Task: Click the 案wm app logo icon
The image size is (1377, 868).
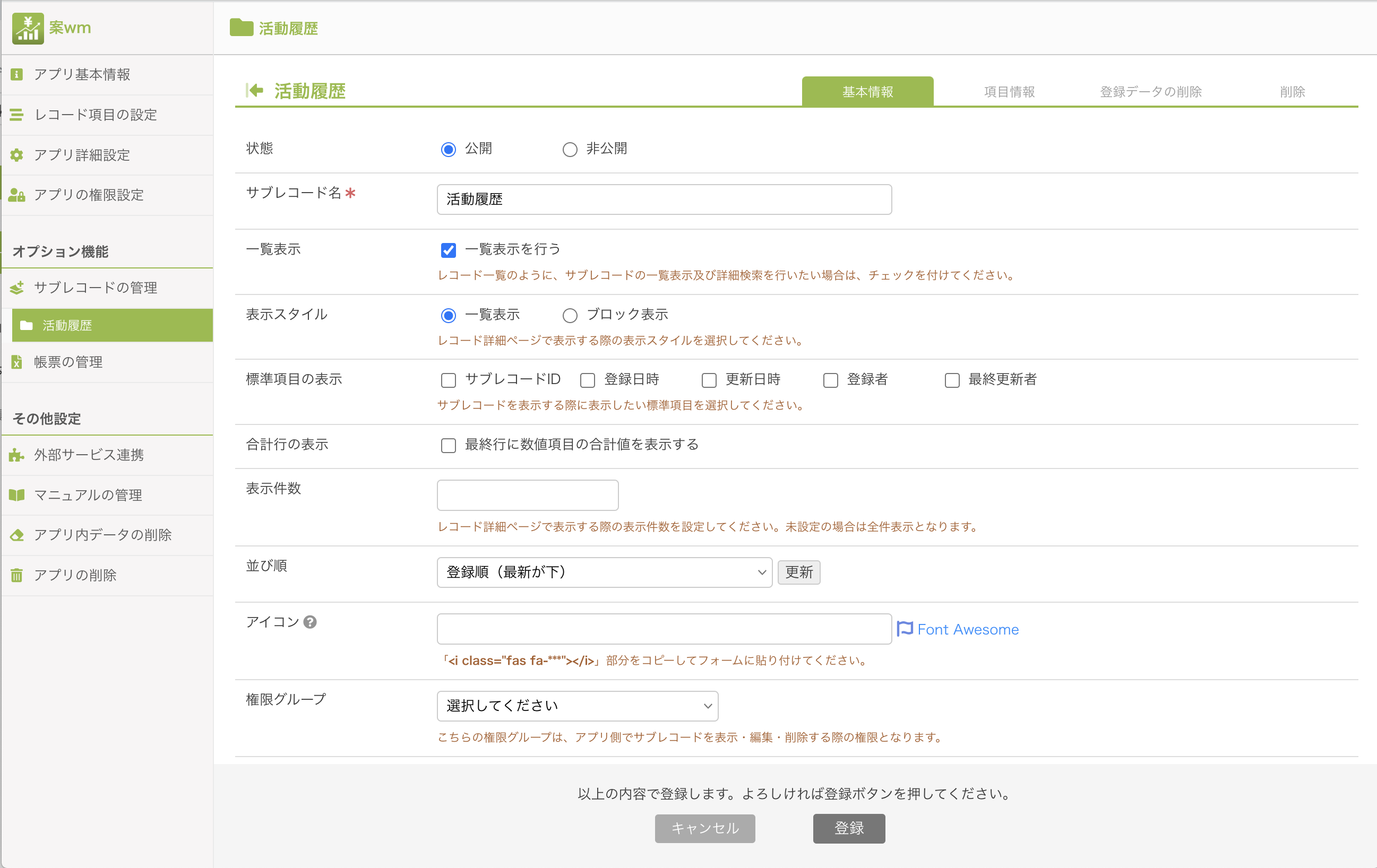Action: pyautogui.click(x=28, y=28)
